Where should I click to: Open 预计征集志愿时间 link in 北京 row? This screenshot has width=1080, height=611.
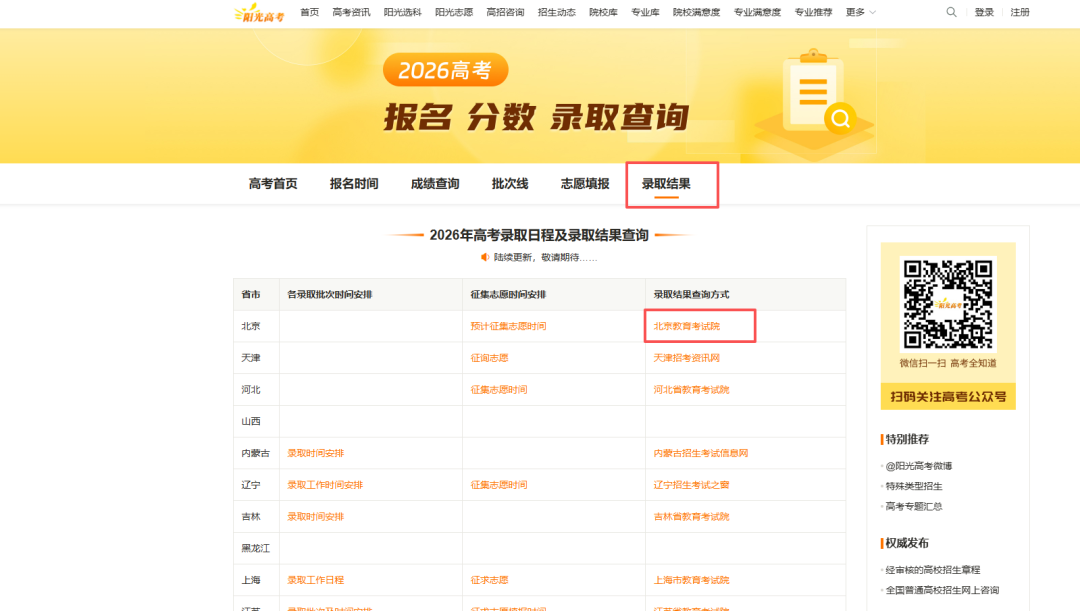pos(508,327)
